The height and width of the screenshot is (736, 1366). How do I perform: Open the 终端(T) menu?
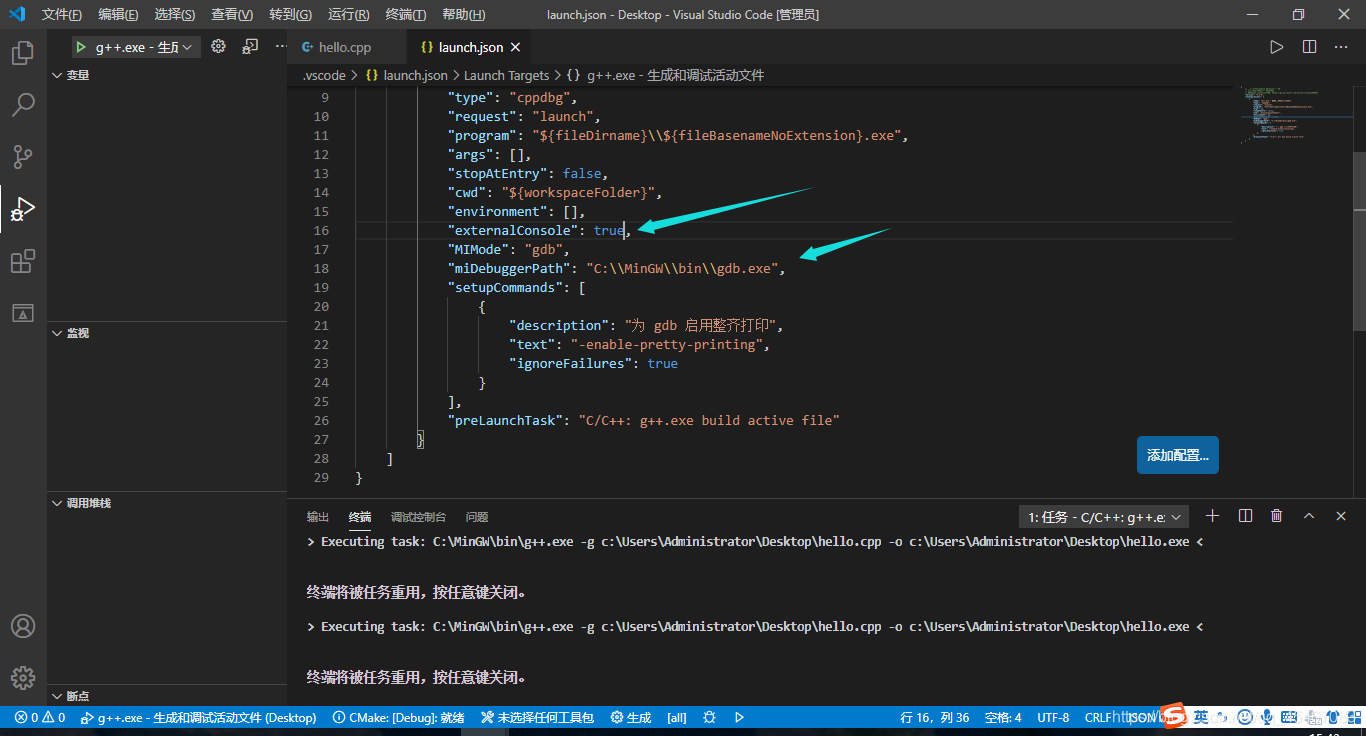406,15
